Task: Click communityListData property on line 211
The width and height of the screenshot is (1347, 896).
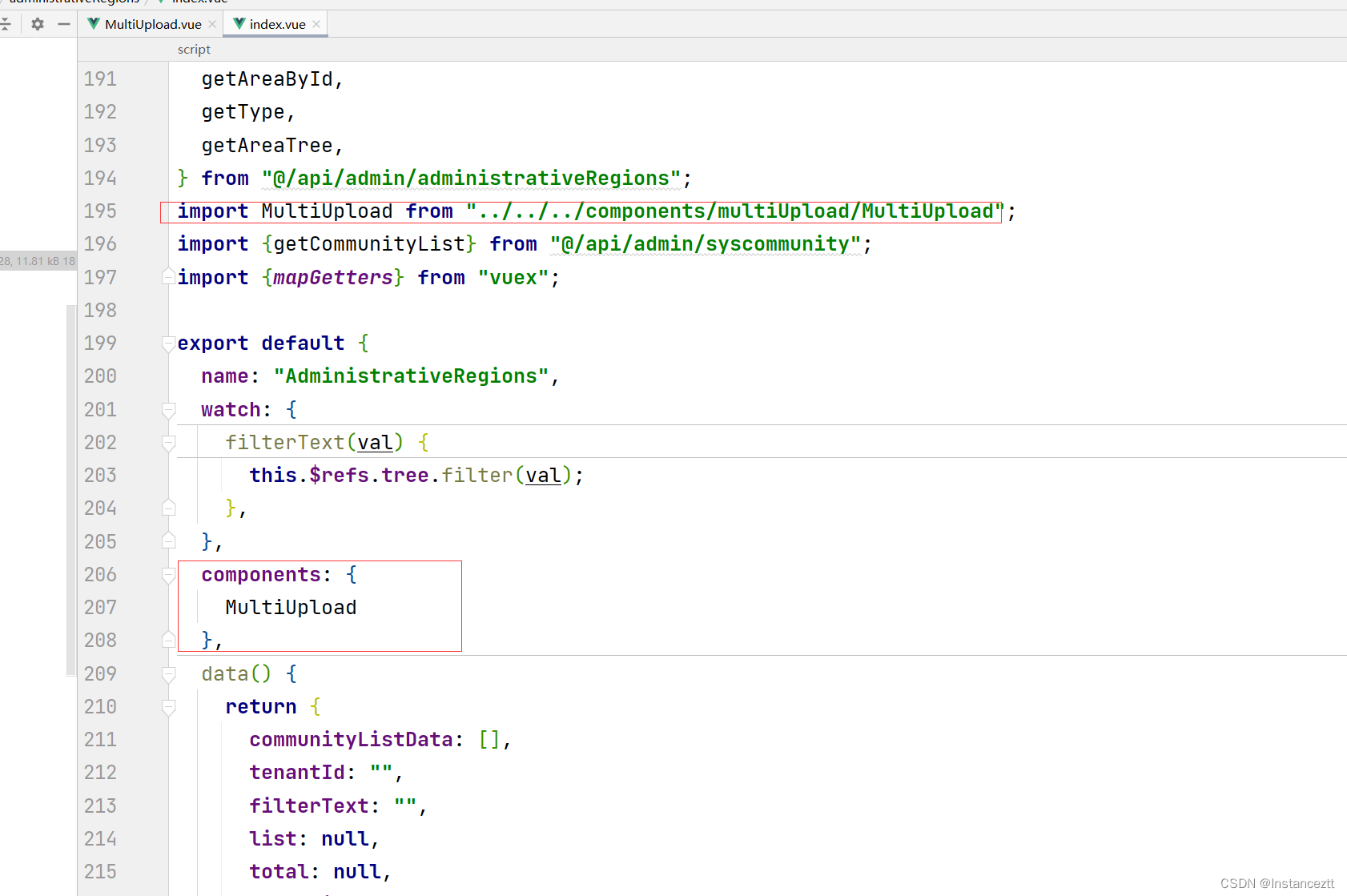Action: point(351,740)
